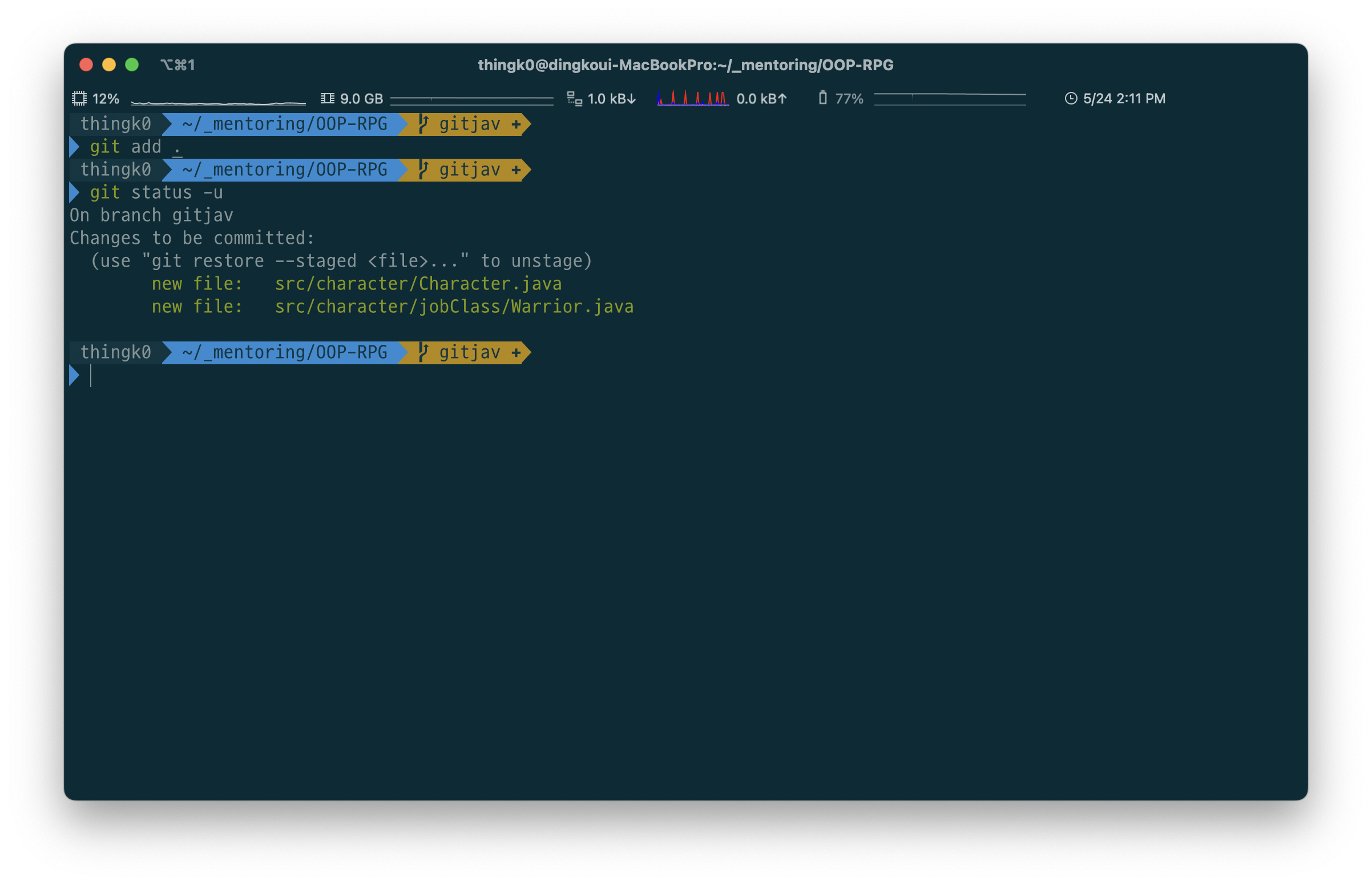
Task: Click the green fullscreen window button
Action: click(132, 65)
